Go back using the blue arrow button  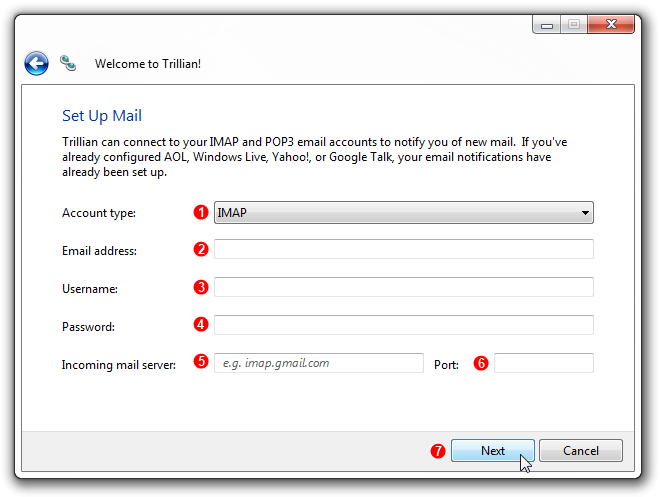tap(36, 64)
